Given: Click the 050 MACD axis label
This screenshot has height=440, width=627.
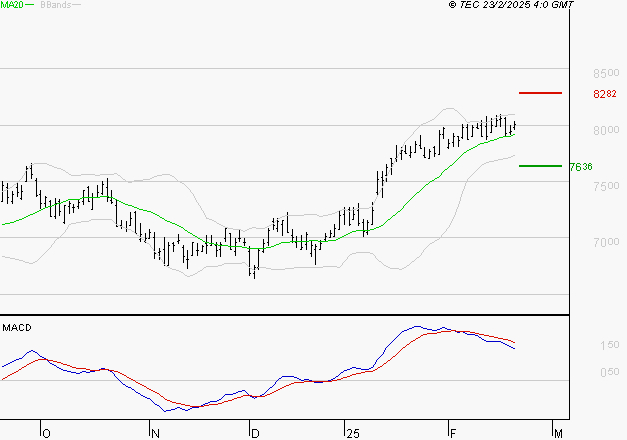Looking at the screenshot, I should point(609,373).
